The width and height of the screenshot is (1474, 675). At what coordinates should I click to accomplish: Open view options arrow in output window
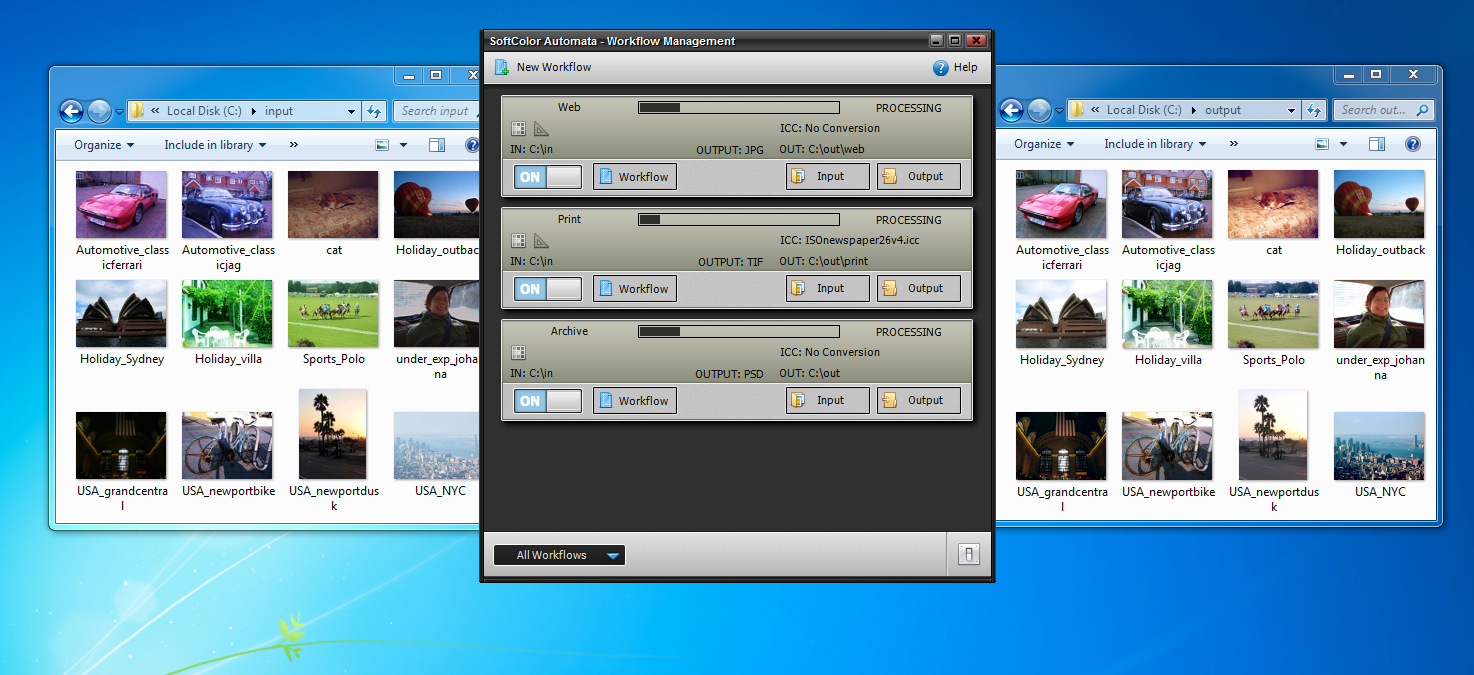point(1343,144)
